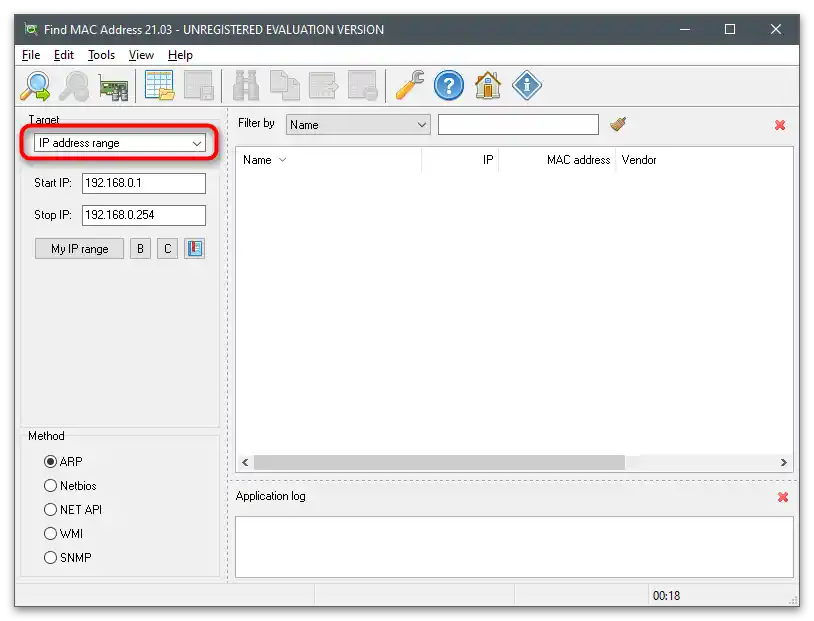
Task: Click Start IP input field
Action: [x=144, y=183]
